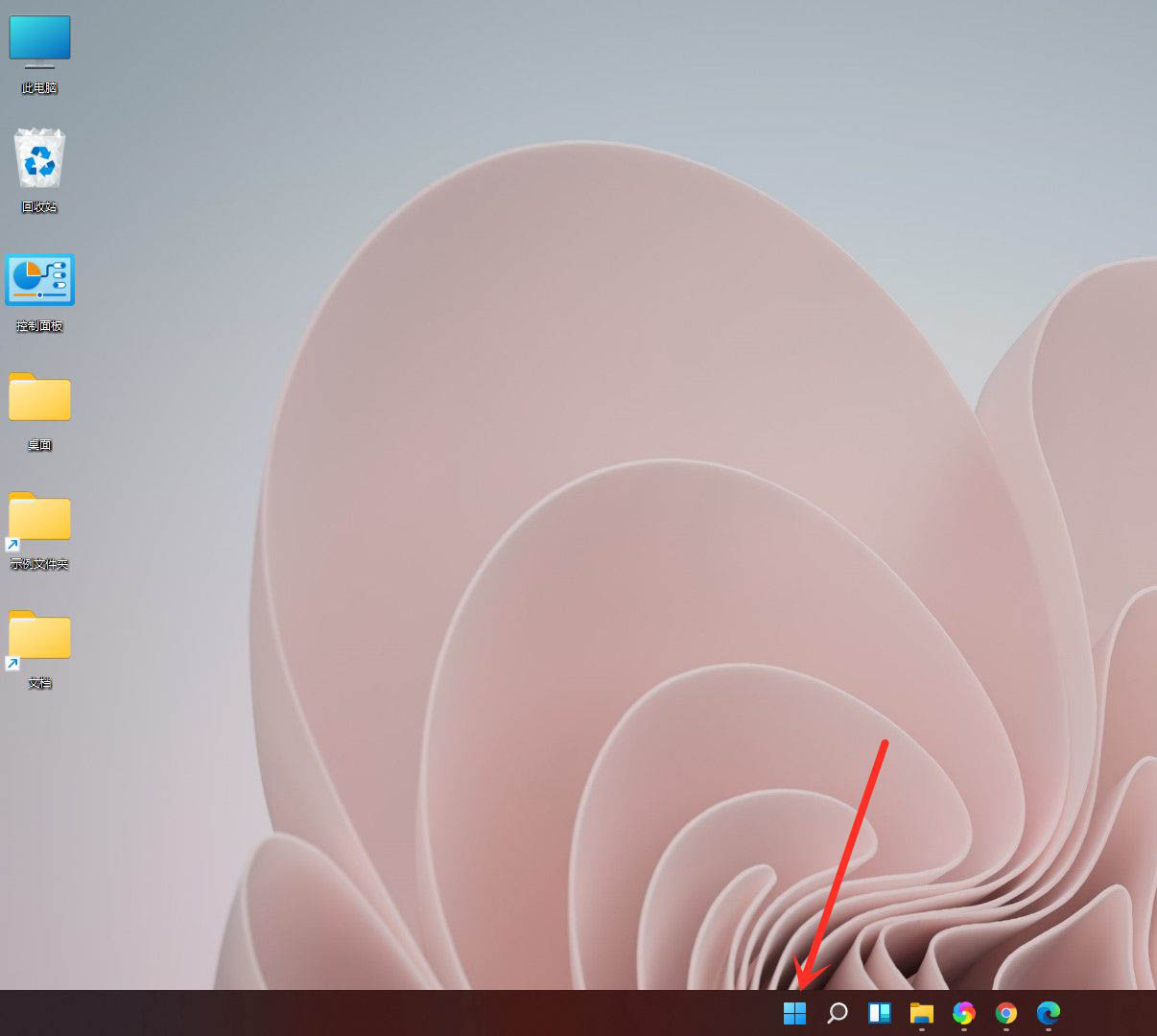This screenshot has width=1157, height=1036.
Task: Launch File Explorer from the taskbar
Action: [x=921, y=1012]
